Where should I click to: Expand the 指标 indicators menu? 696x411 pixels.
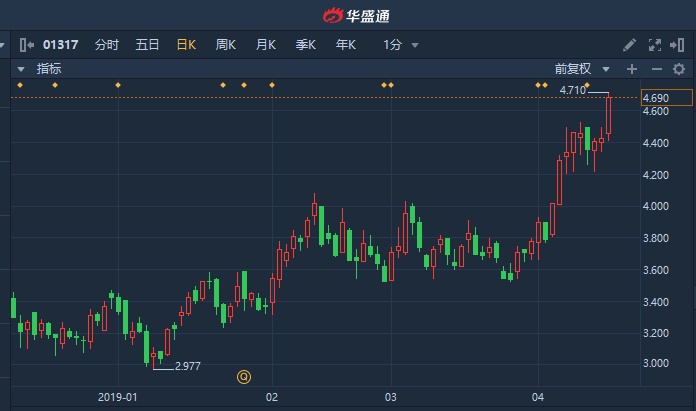40,69
